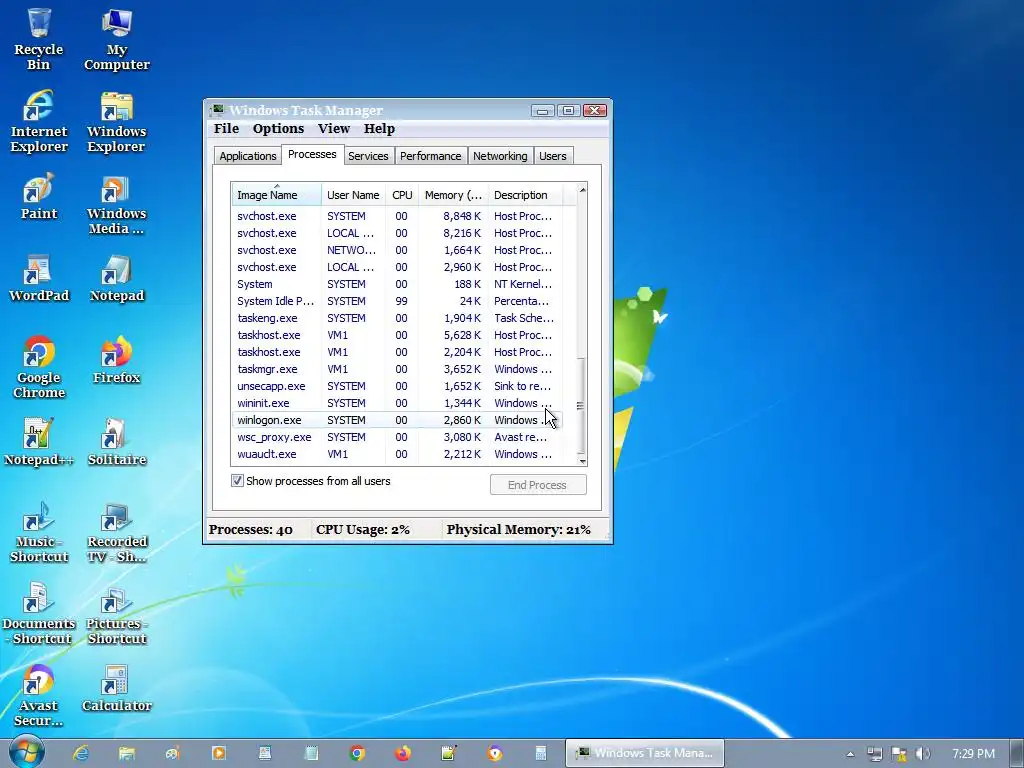Image resolution: width=1024 pixels, height=768 pixels.
Task: Launch Google Chrome from the taskbar
Action: (x=357, y=753)
